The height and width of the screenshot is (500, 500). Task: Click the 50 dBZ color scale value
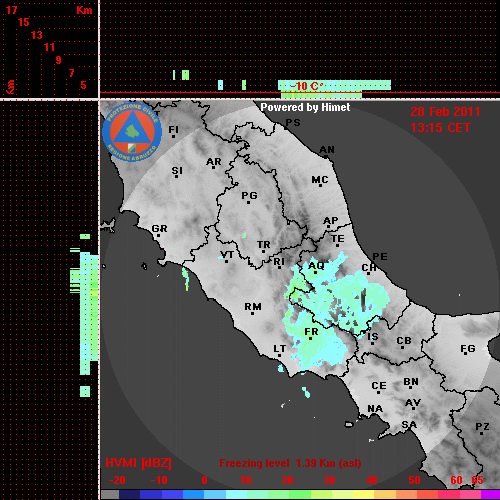point(414,480)
